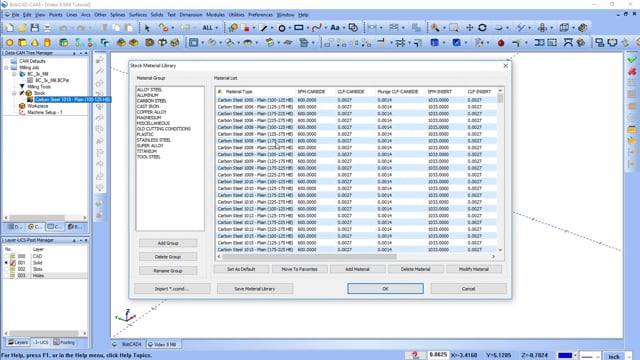Open the Dimension menu
The width and height of the screenshot is (640, 360).
coord(191,15)
